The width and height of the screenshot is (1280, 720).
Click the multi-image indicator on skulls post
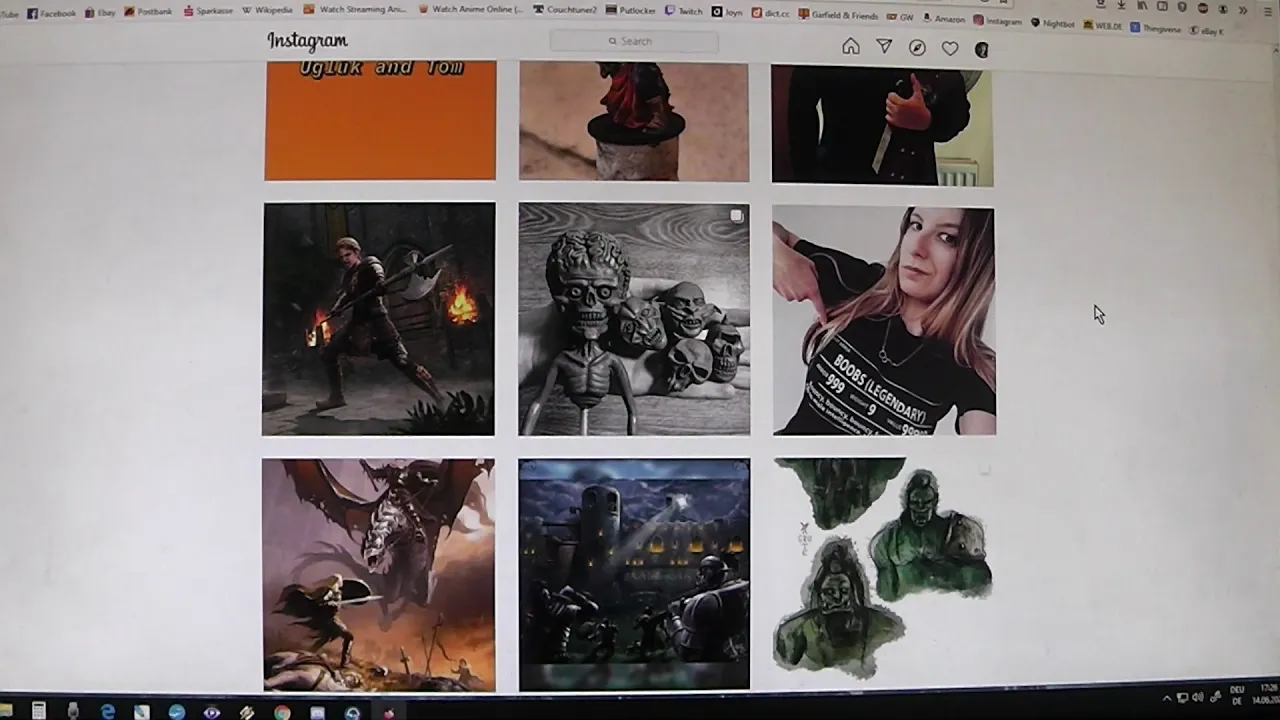(737, 215)
